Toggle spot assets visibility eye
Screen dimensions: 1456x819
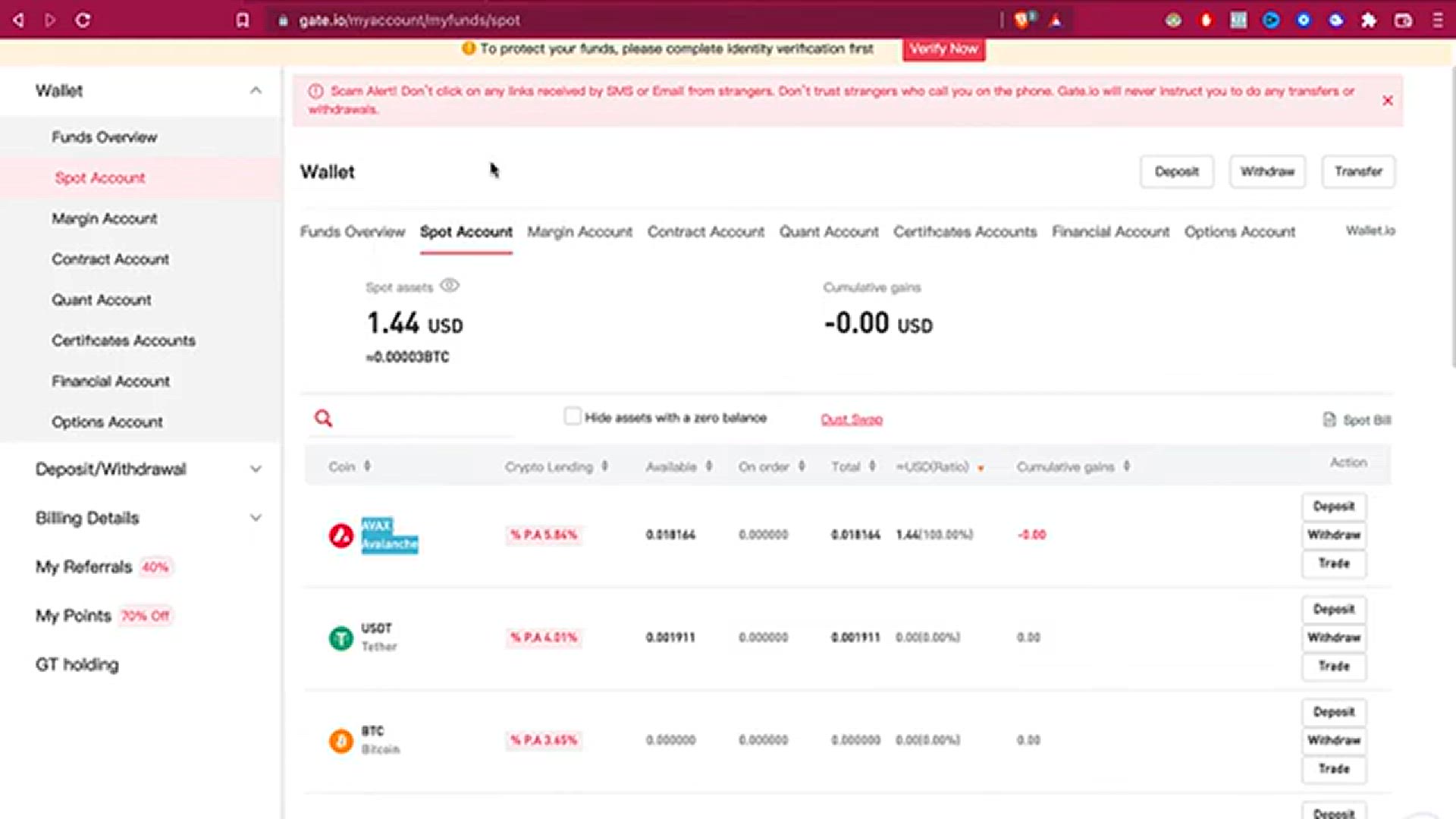pyautogui.click(x=450, y=286)
